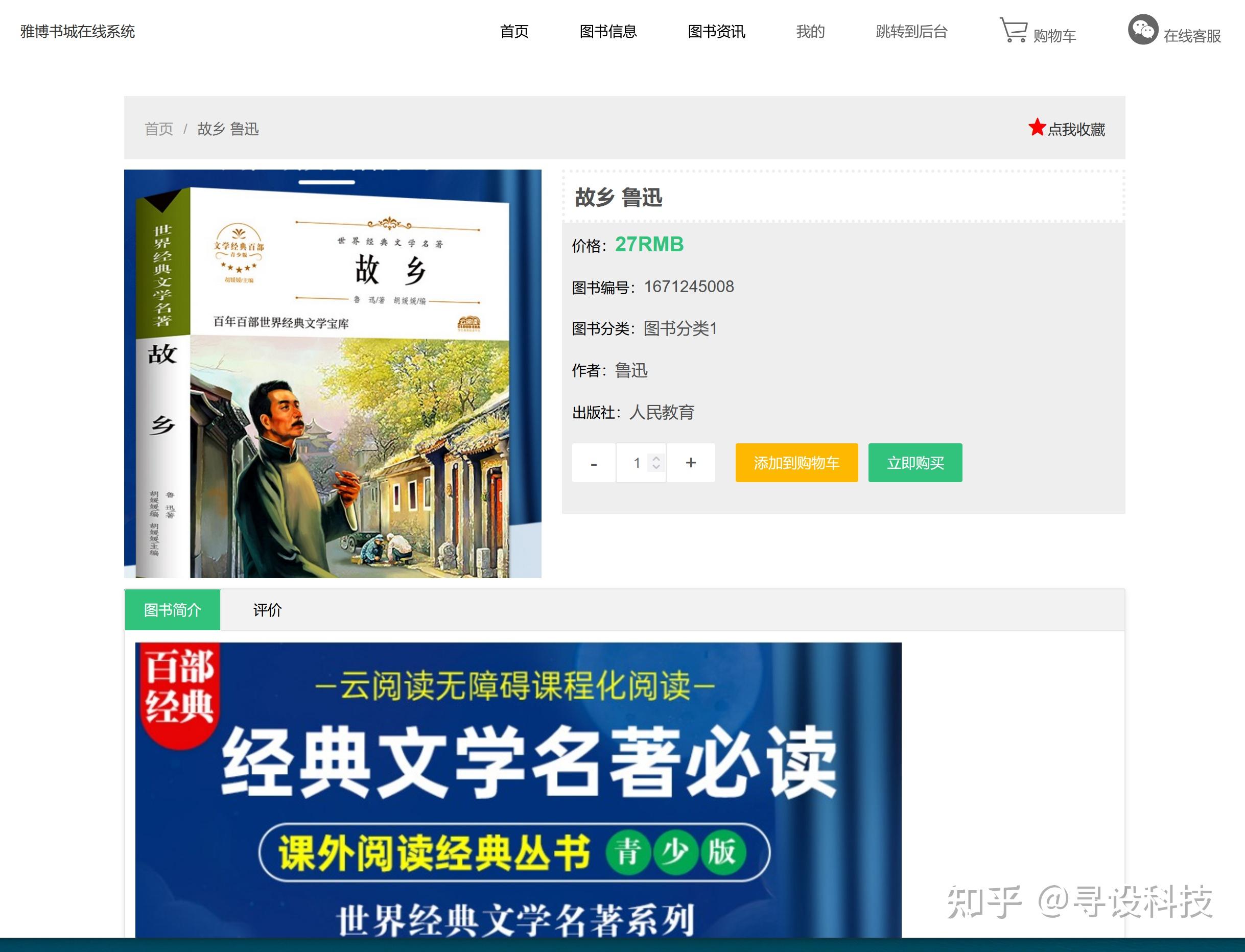Viewport: 1245px width, 952px height.
Task: Click inside the quantity input field
Action: (x=637, y=463)
